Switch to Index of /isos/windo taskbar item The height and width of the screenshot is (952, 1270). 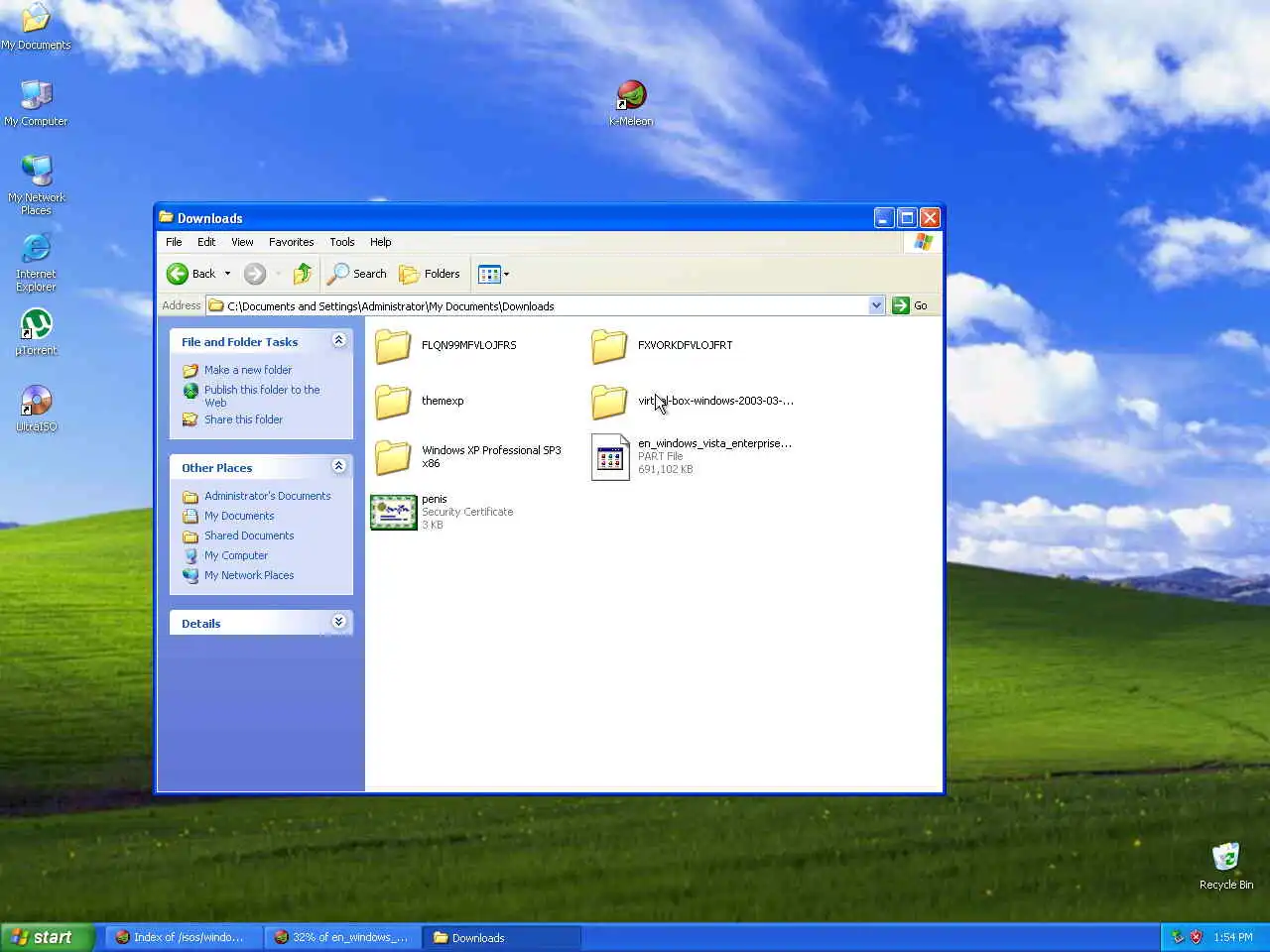click(x=185, y=937)
